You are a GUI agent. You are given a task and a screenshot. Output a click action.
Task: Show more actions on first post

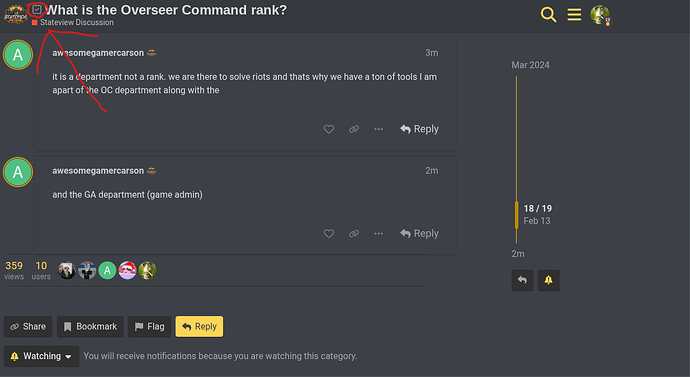click(x=378, y=129)
